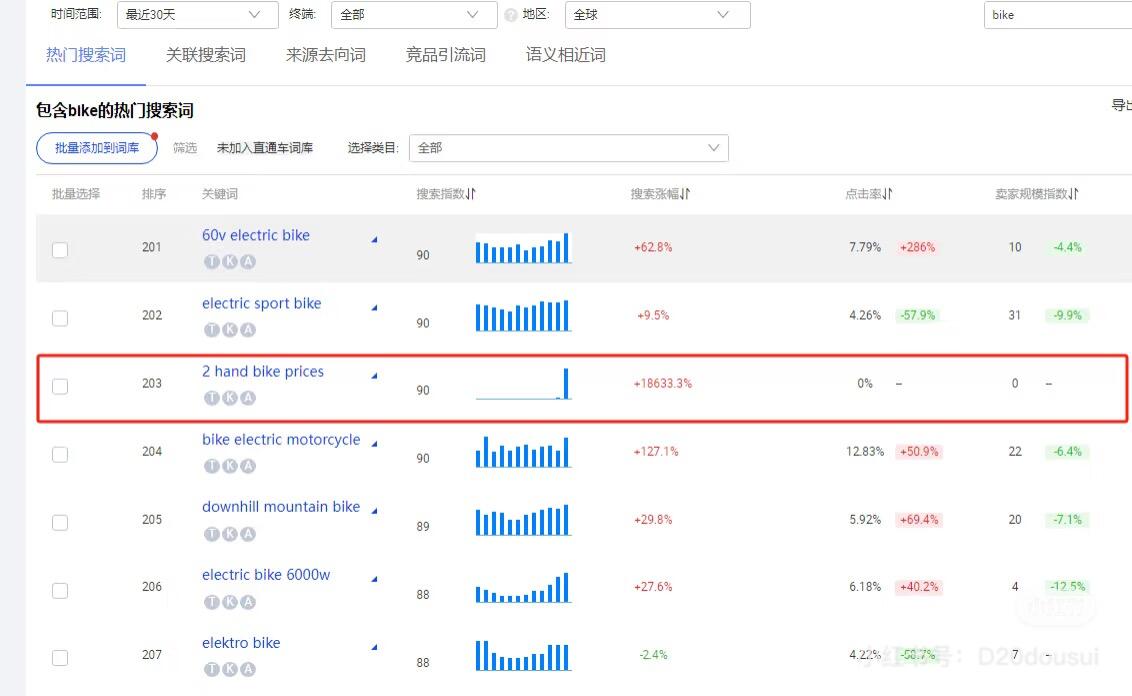Click K badge under electric bike 6000w
This screenshot has width=1132, height=696.
[230, 601]
